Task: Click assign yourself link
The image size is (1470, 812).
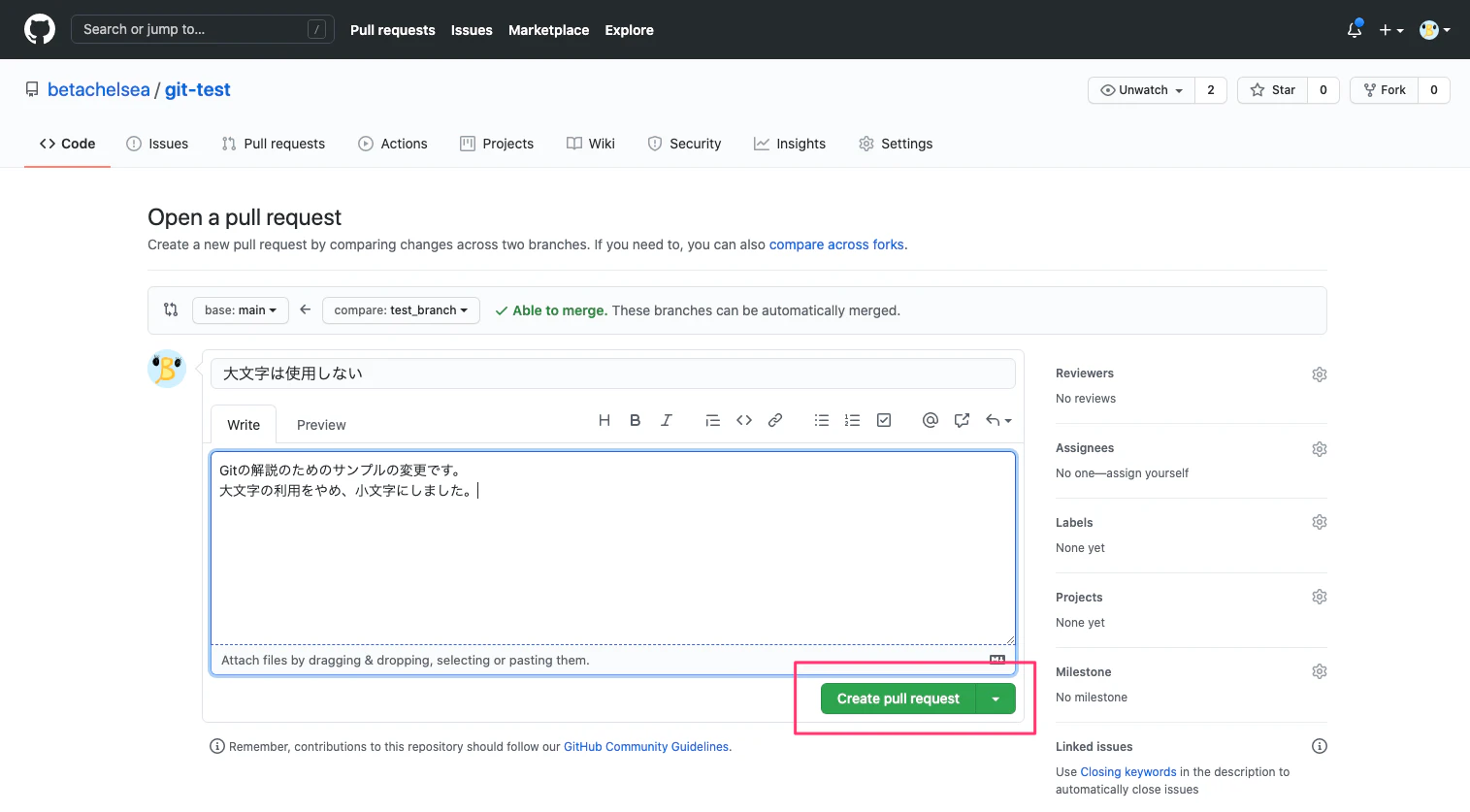Action: [x=1147, y=473]
